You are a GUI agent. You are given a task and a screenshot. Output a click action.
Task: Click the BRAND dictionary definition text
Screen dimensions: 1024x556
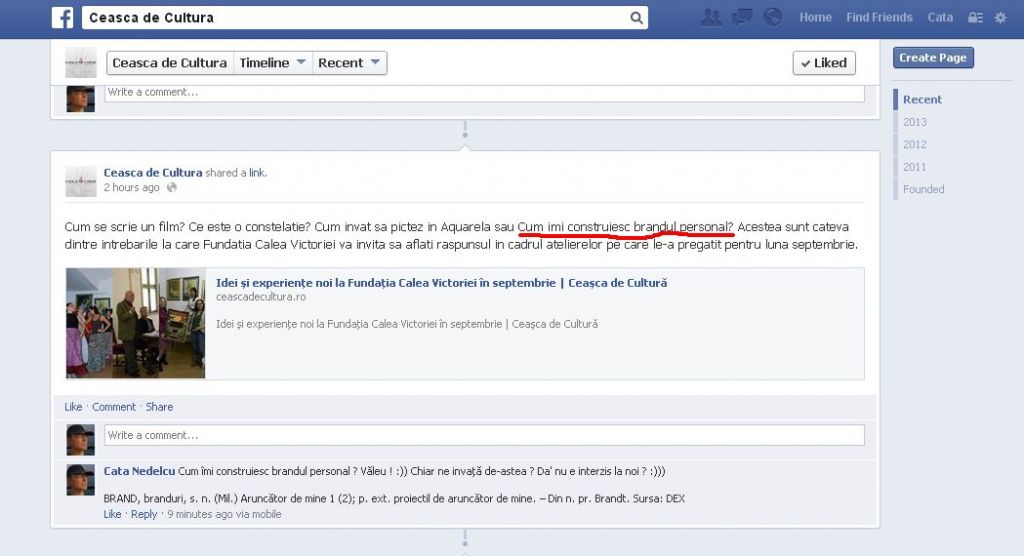click(x=394, y=499)
